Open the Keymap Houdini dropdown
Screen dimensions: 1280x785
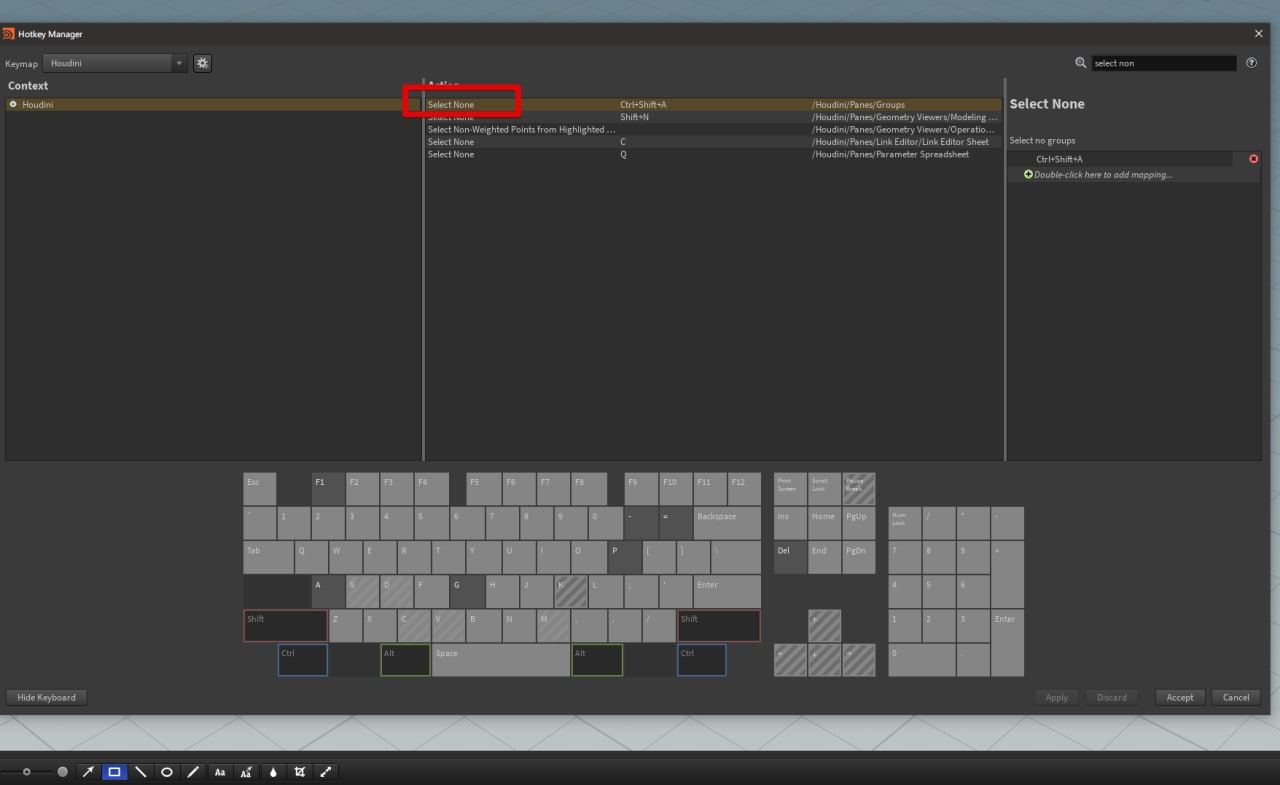point(115,63)
